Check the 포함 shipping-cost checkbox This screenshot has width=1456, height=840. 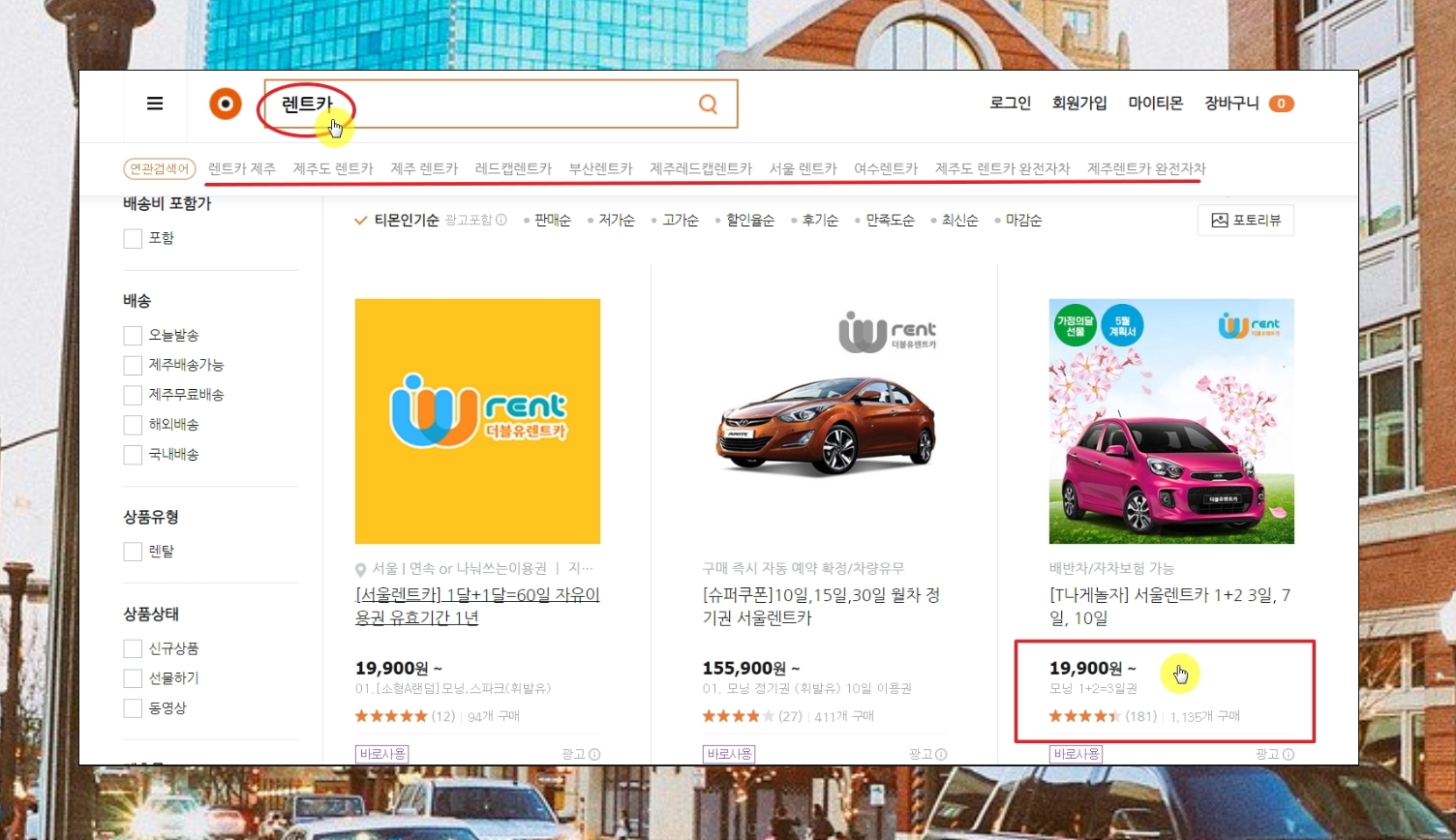133,238
